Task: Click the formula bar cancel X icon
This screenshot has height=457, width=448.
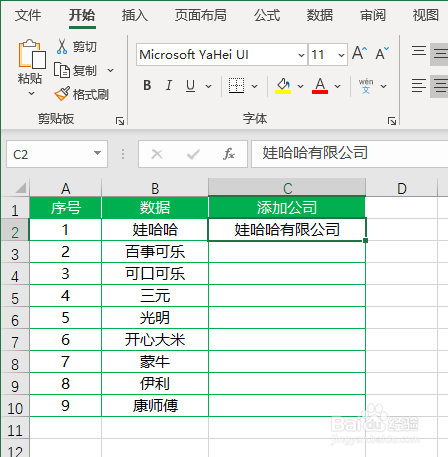Action: point(157,154)
